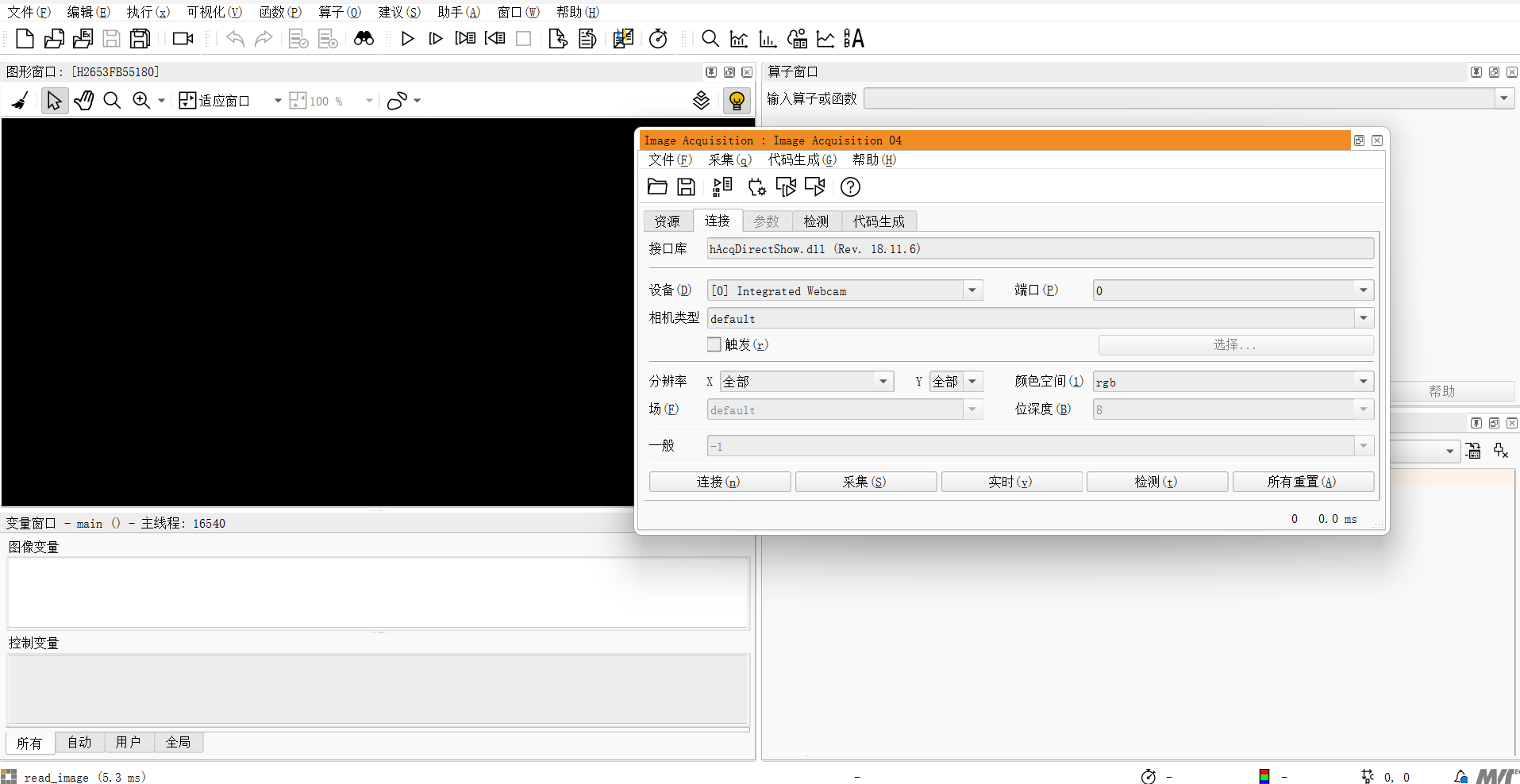Viewport: 1520px width, 784px height.
Task: Switch to the 检测 tab
Action: coord(816,221)
